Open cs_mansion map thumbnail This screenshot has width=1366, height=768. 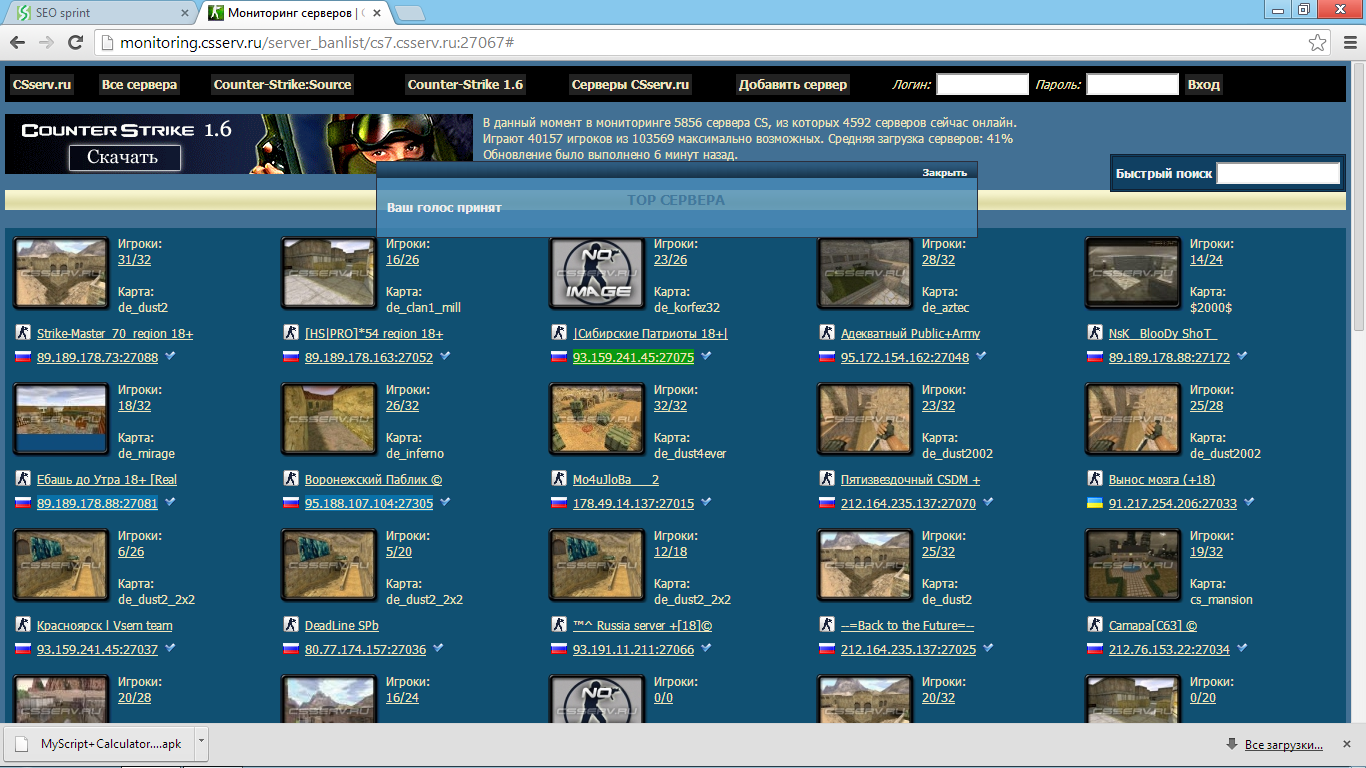(1133, 565)
